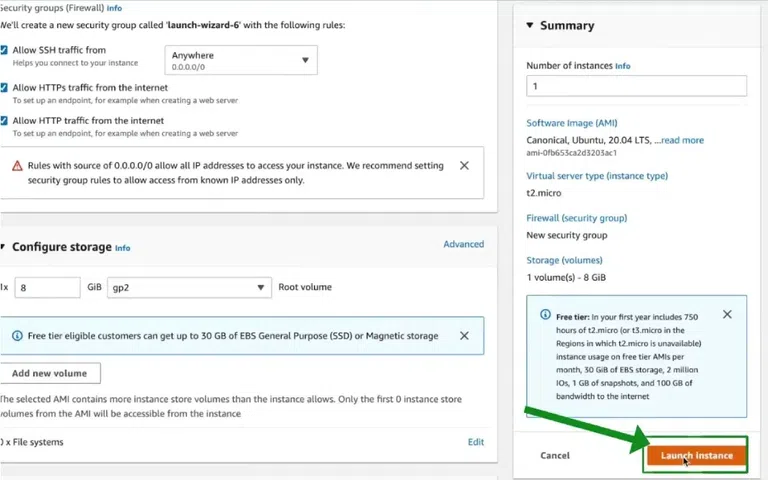
Task: Dismiss the Free tier summary notice
Action: tap(727, 314)
